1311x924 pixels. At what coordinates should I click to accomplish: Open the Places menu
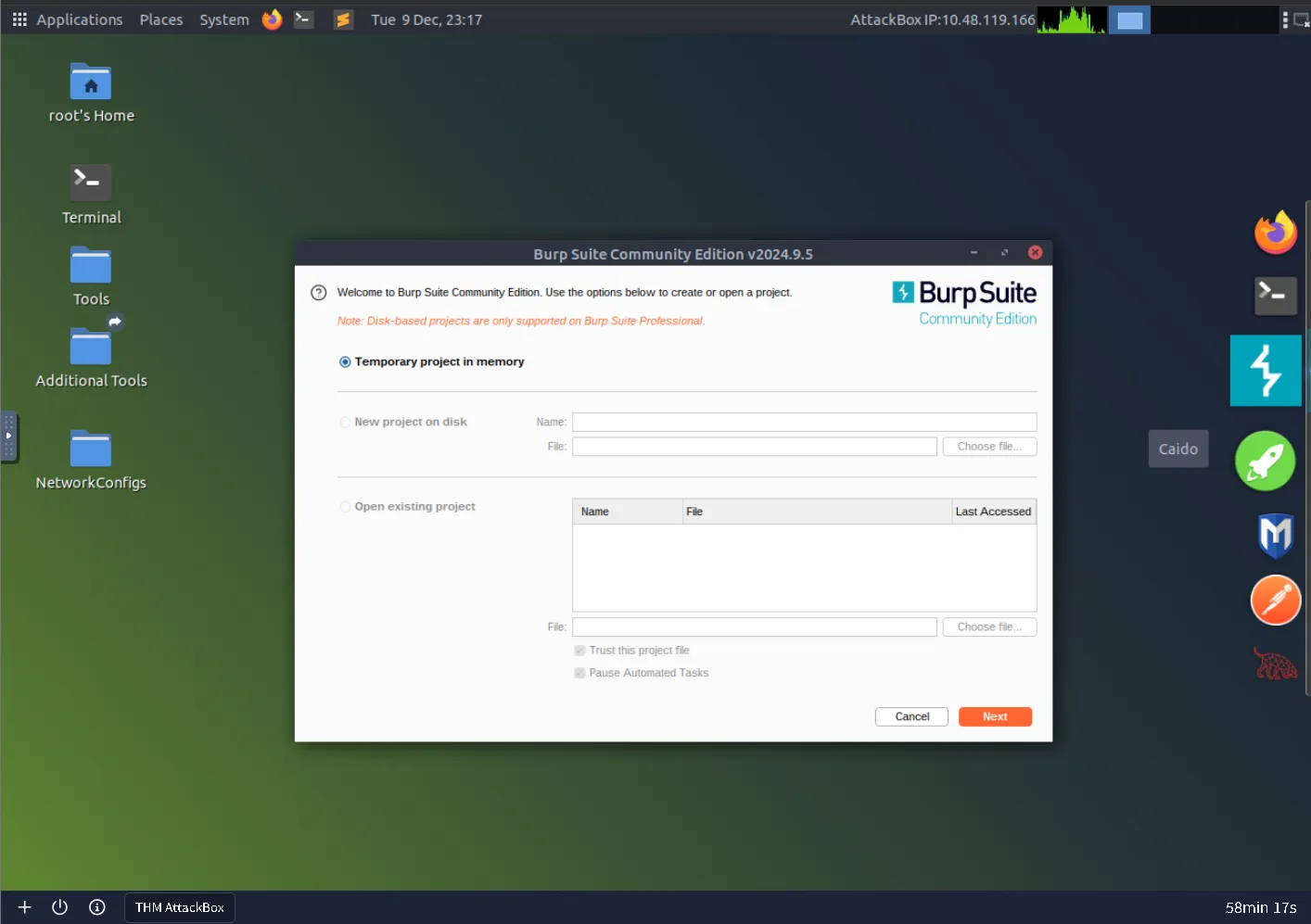pyautogui.click(x=160, y=19)
